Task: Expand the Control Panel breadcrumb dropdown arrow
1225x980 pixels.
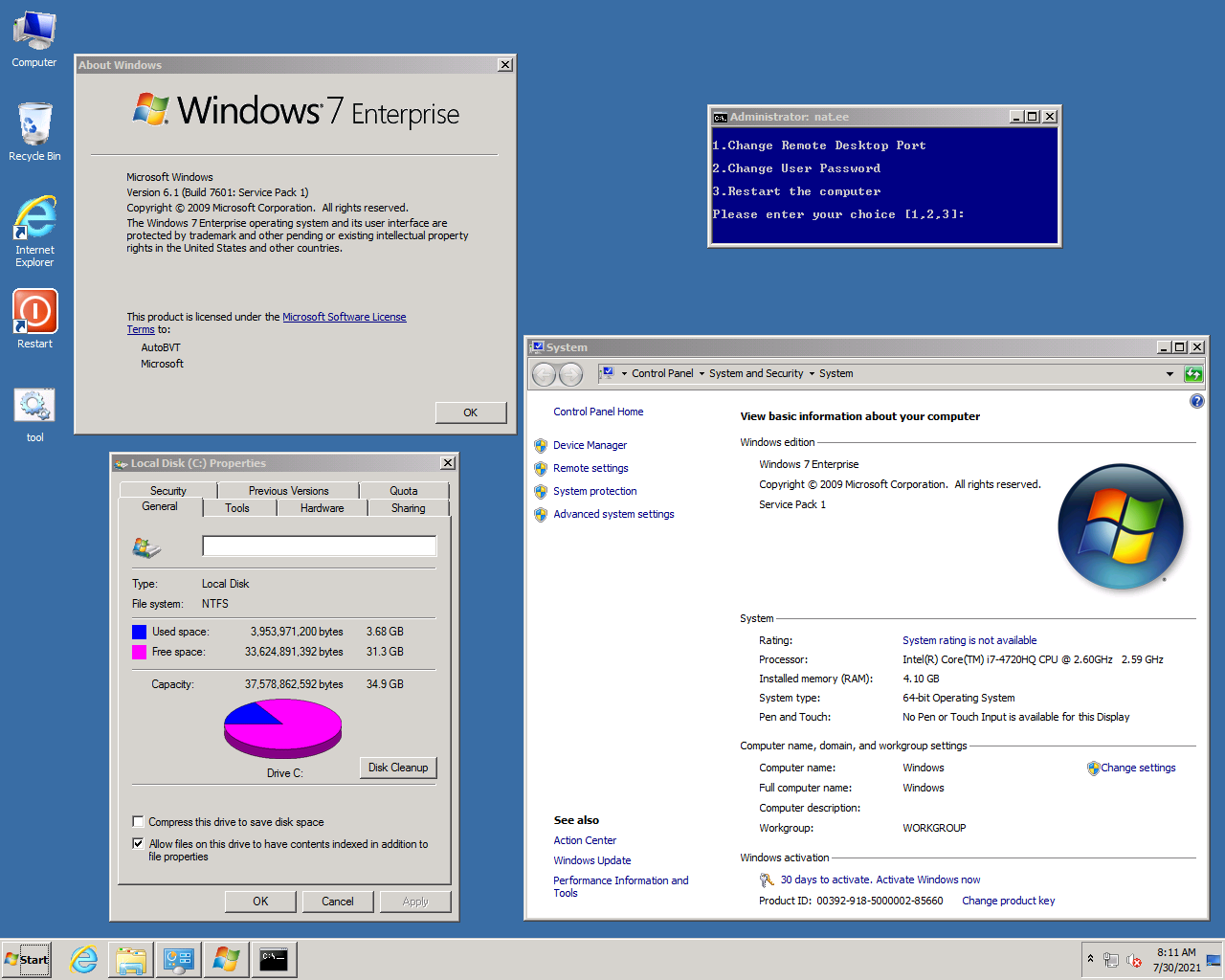Action: click(x=702, y=374)
